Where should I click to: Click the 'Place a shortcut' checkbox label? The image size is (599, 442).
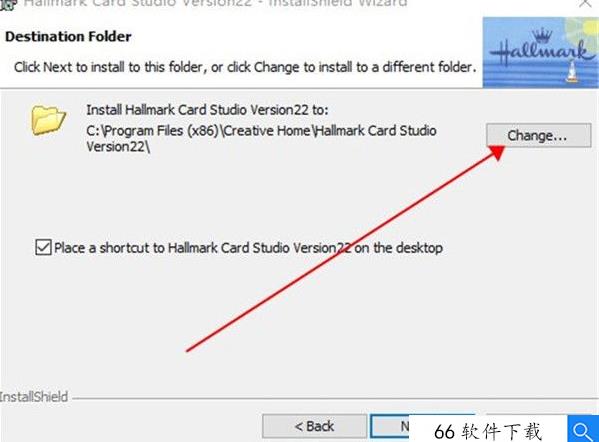point(248,248)
